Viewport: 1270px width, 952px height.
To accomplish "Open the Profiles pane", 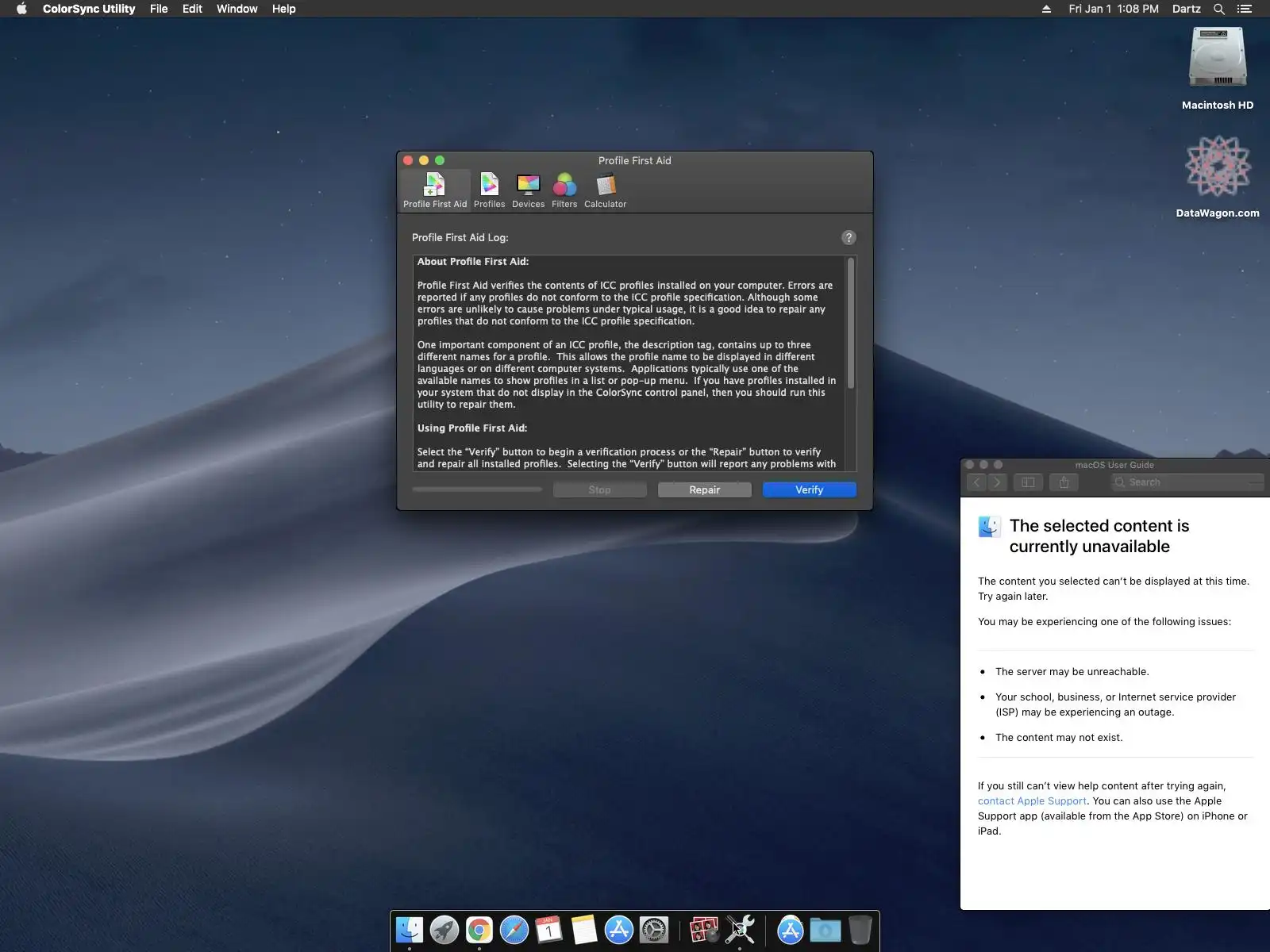I will pyautogui.click(x=489, y=190).
